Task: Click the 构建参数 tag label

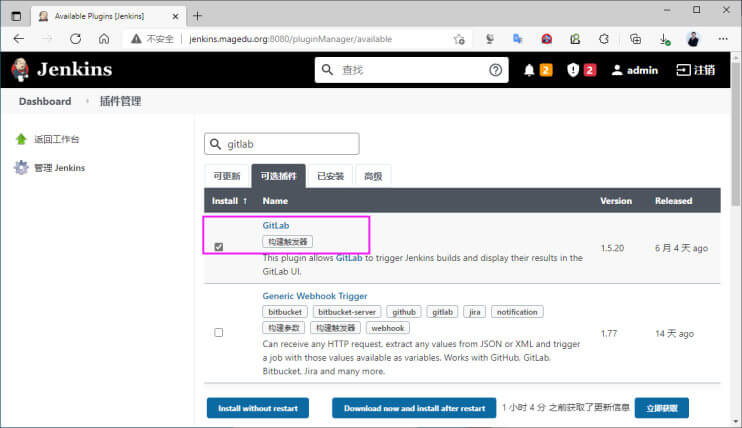Action: 284,328
